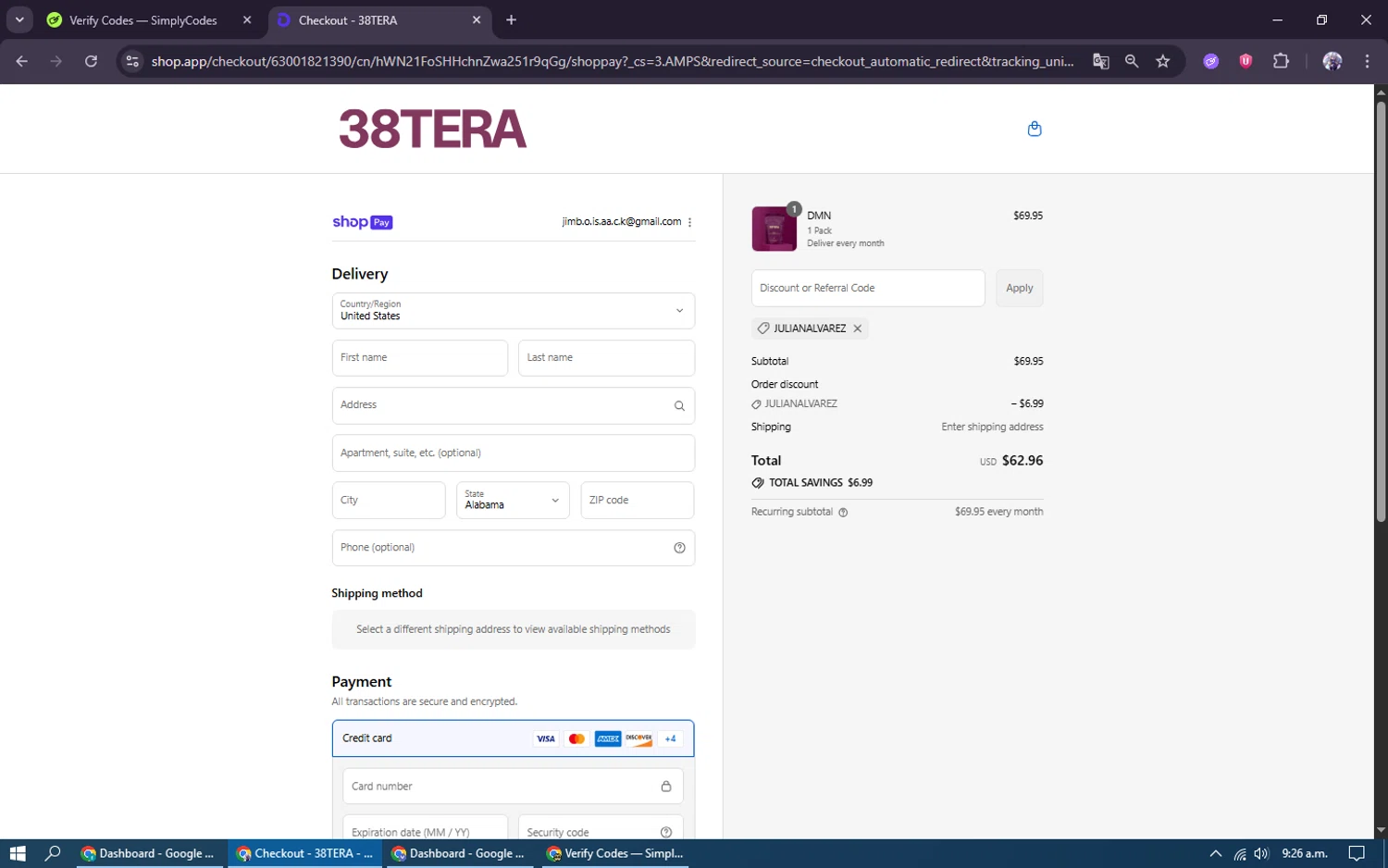Open the shopping bag cart icon
Image resolution: width=1388 pixels, height=868 pixels.
point(1035,129)
